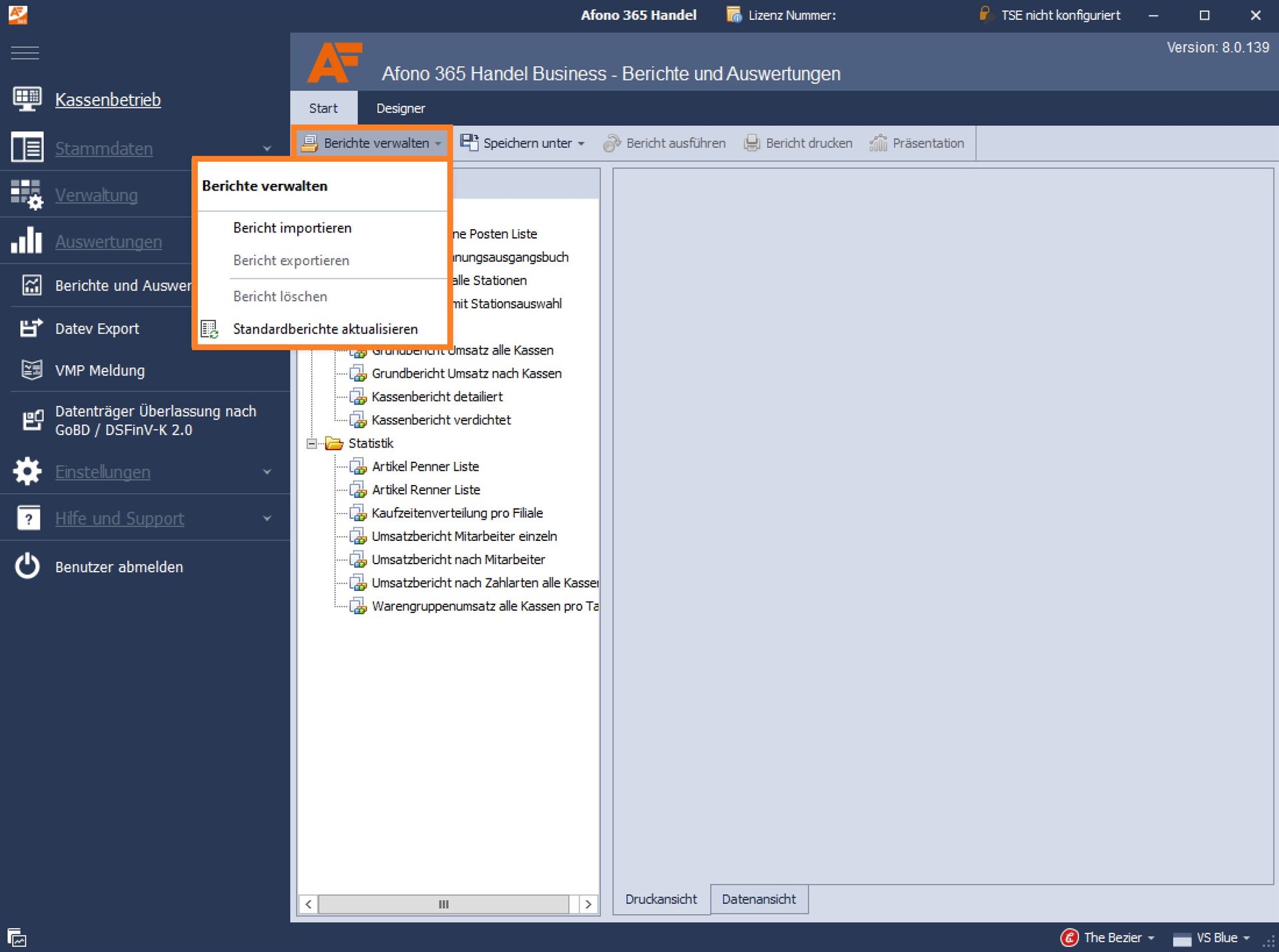
Task: Select Umsatzbericht Mitarbeiter einzeln report
Action: point(464,536)
